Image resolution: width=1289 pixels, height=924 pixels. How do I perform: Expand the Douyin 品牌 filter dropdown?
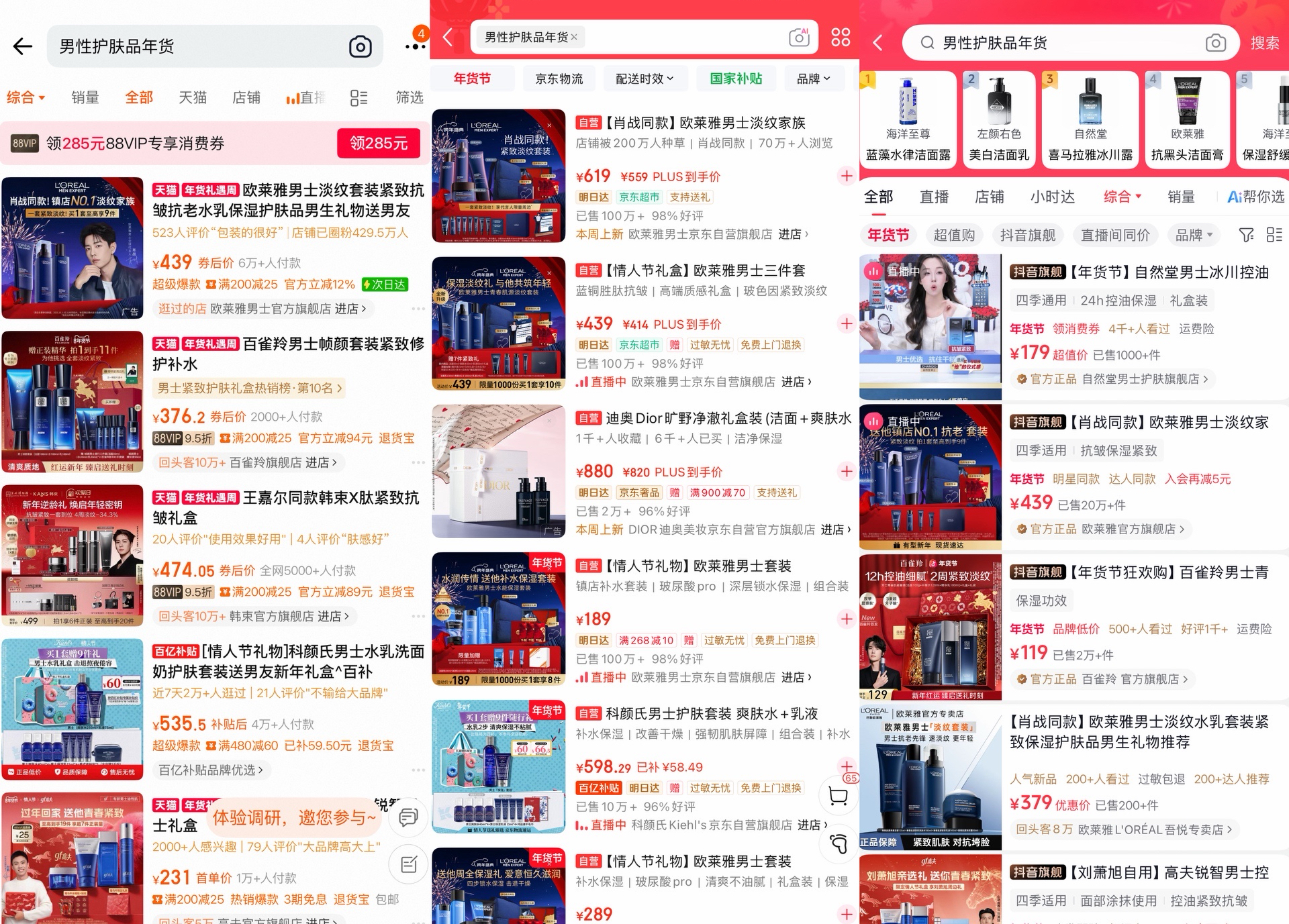pyautogui.click(x=1193, y=235)
